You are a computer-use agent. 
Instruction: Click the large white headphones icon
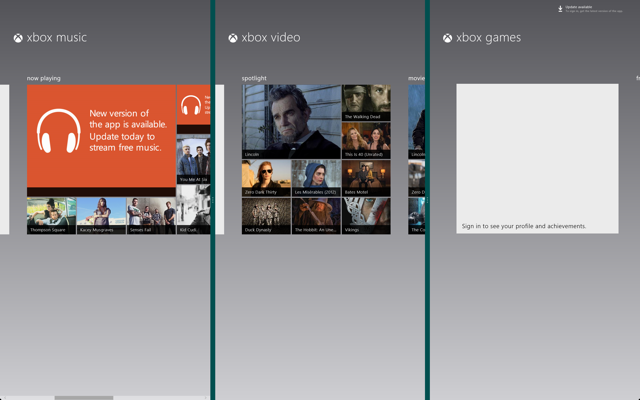coord(58,131)
